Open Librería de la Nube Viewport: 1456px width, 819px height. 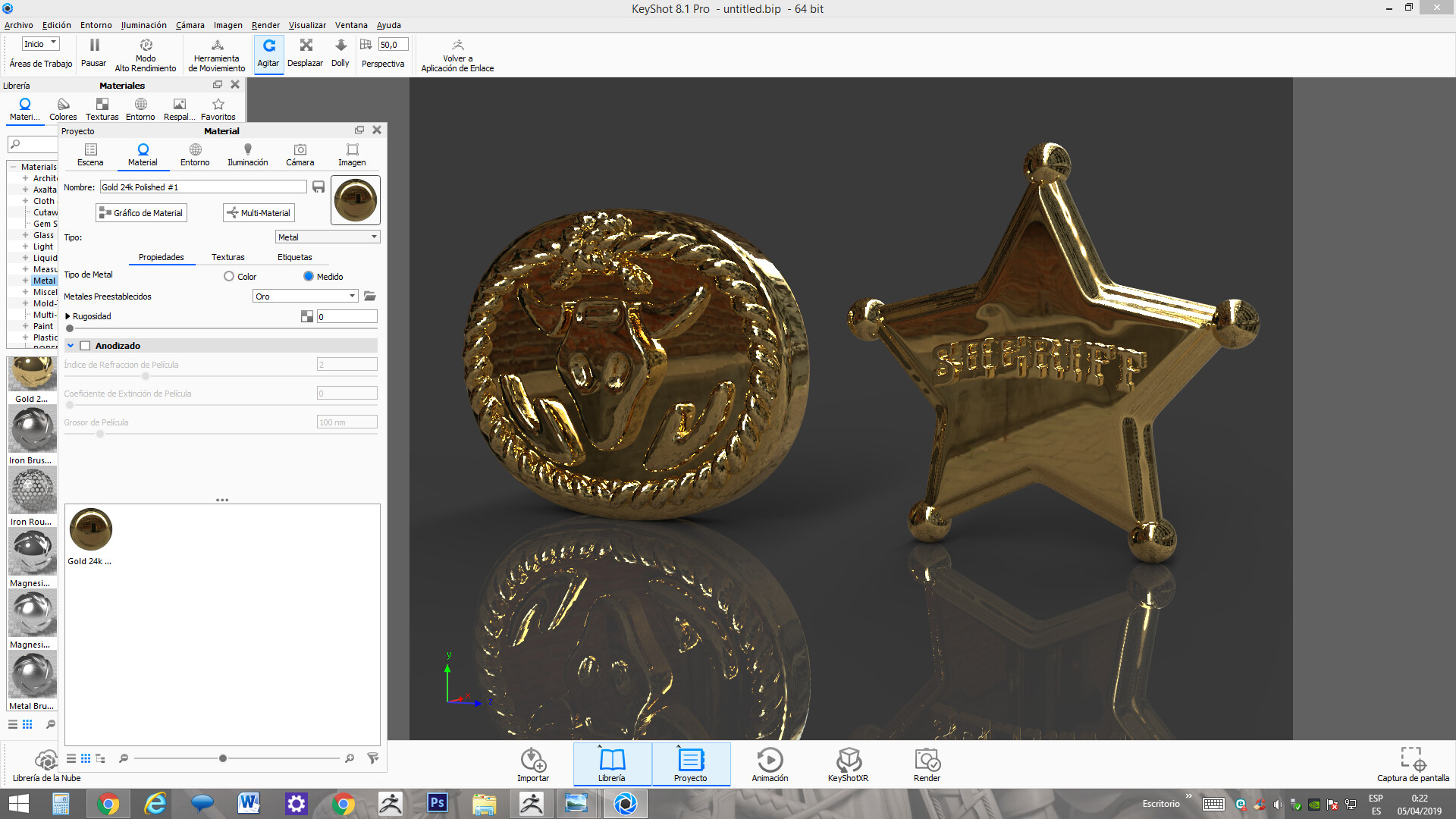coord(46,764)
